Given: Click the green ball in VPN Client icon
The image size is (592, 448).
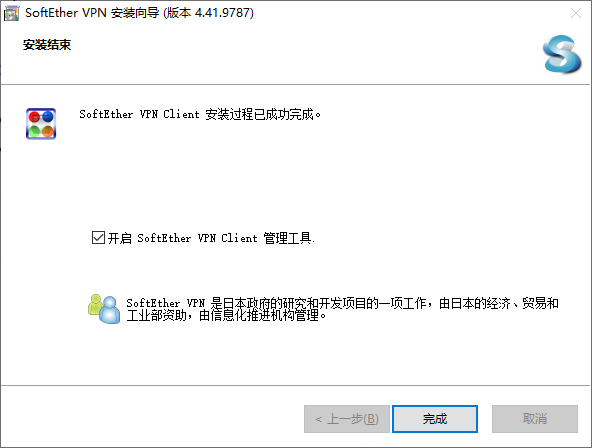Looking at the screenshot, I should [34, 131].
